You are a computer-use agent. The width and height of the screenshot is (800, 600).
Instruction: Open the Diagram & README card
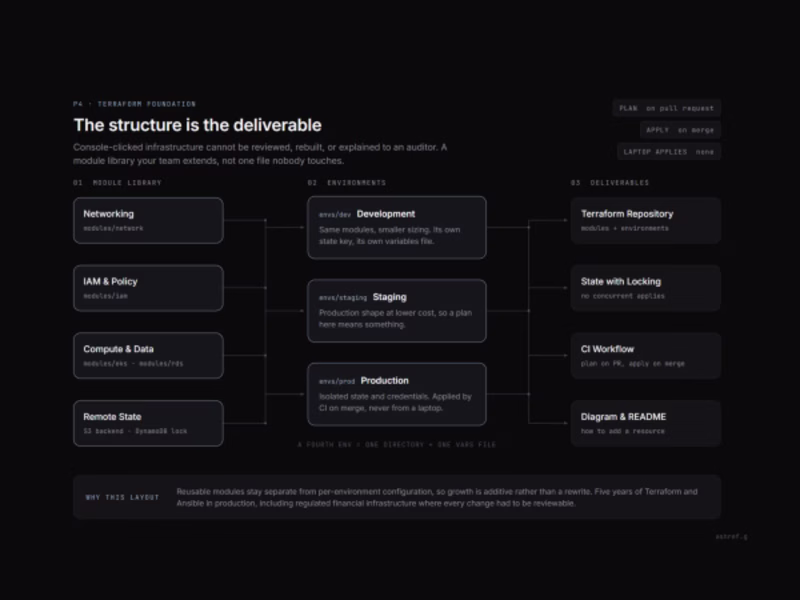point(645,423)
